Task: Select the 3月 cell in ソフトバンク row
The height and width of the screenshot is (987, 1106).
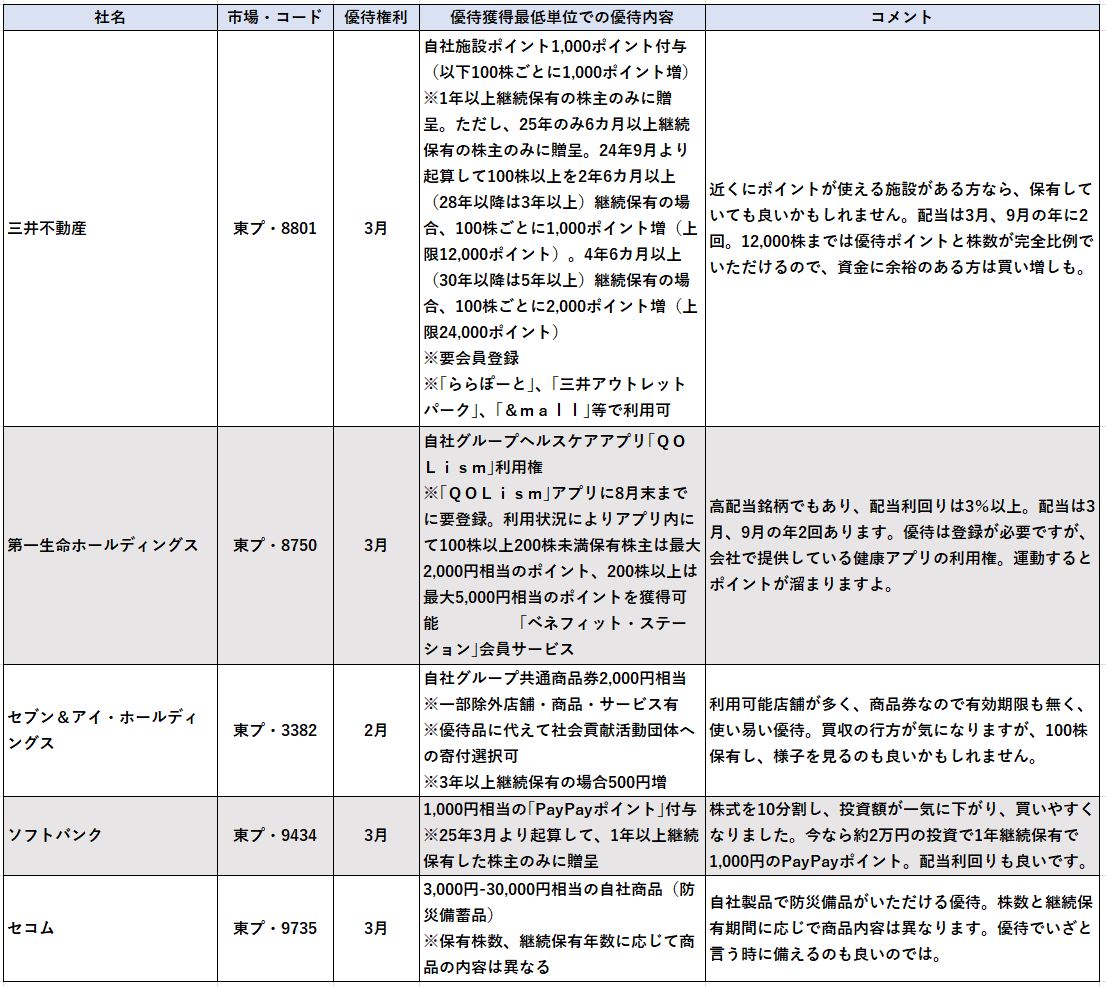Action: click(376, 835)
